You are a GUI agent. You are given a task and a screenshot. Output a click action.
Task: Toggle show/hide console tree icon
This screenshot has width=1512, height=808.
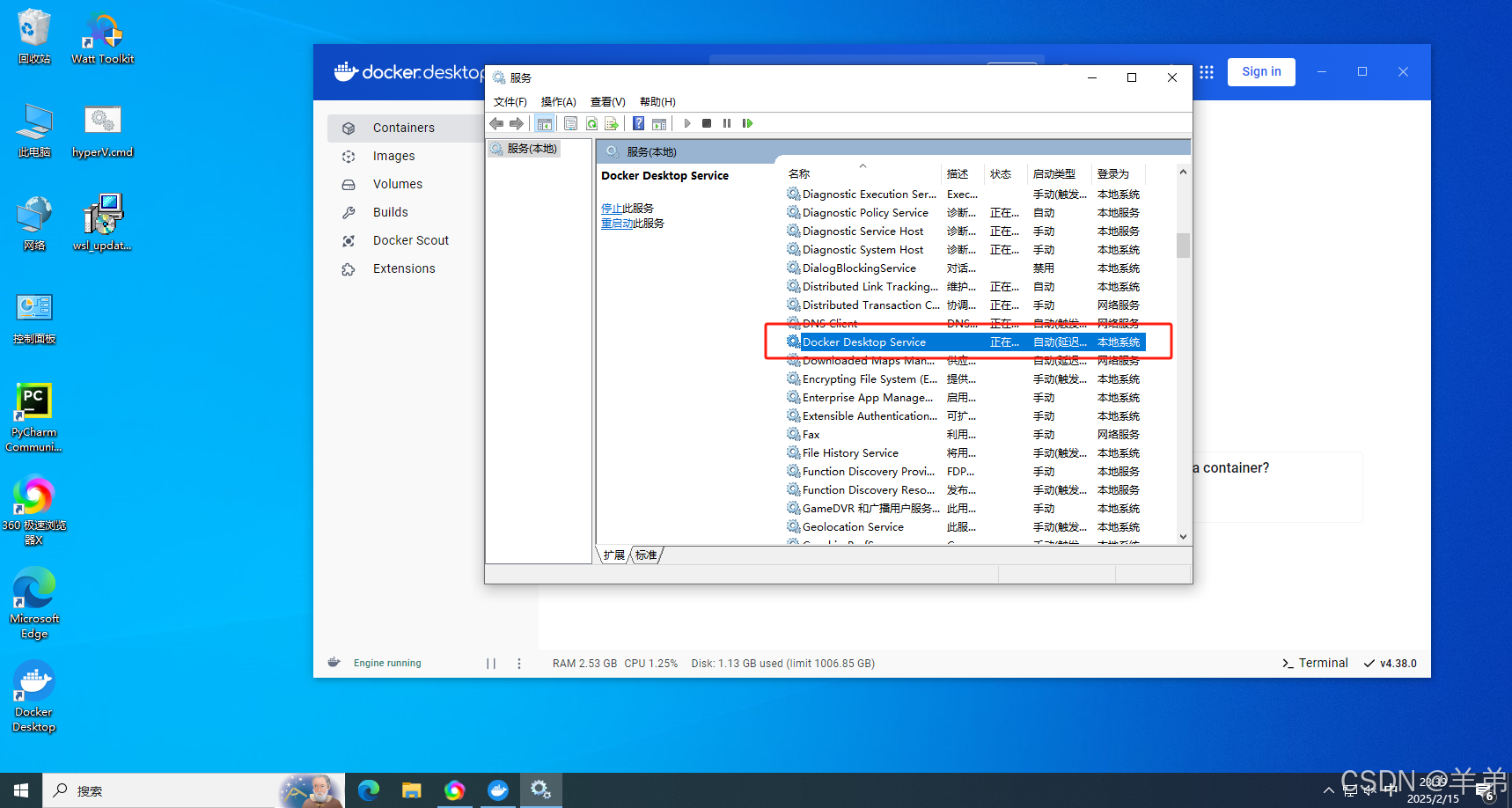pyautogui.click(x=545, y=123)
